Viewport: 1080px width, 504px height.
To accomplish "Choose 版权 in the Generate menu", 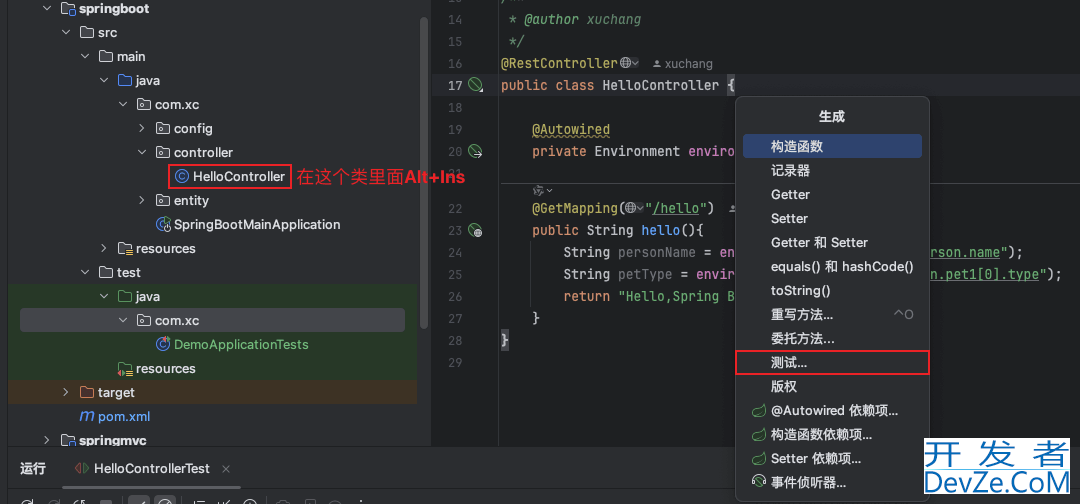I will (x=832, y=386).
